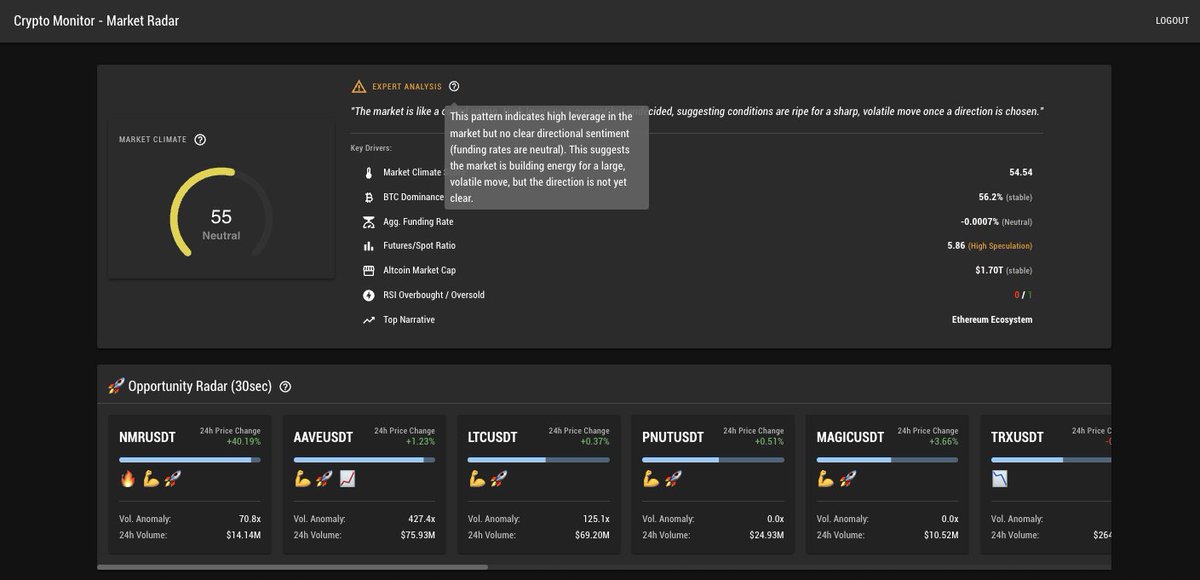Open the MAGICUSDT card title
Viewport: 1200px width, 580px height.
850,438
